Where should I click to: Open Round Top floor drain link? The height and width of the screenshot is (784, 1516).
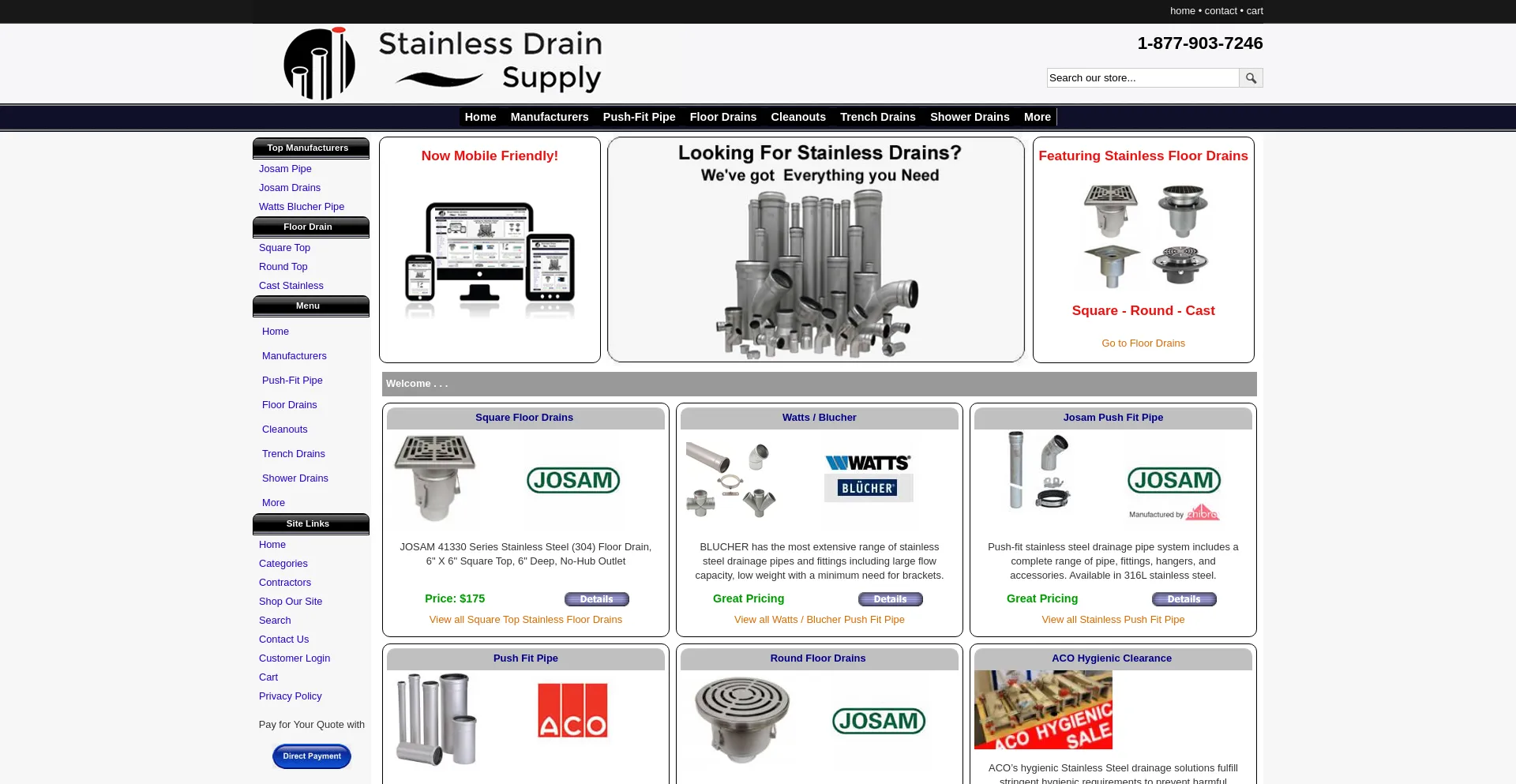pyautogui.click(x=283, y=267)
